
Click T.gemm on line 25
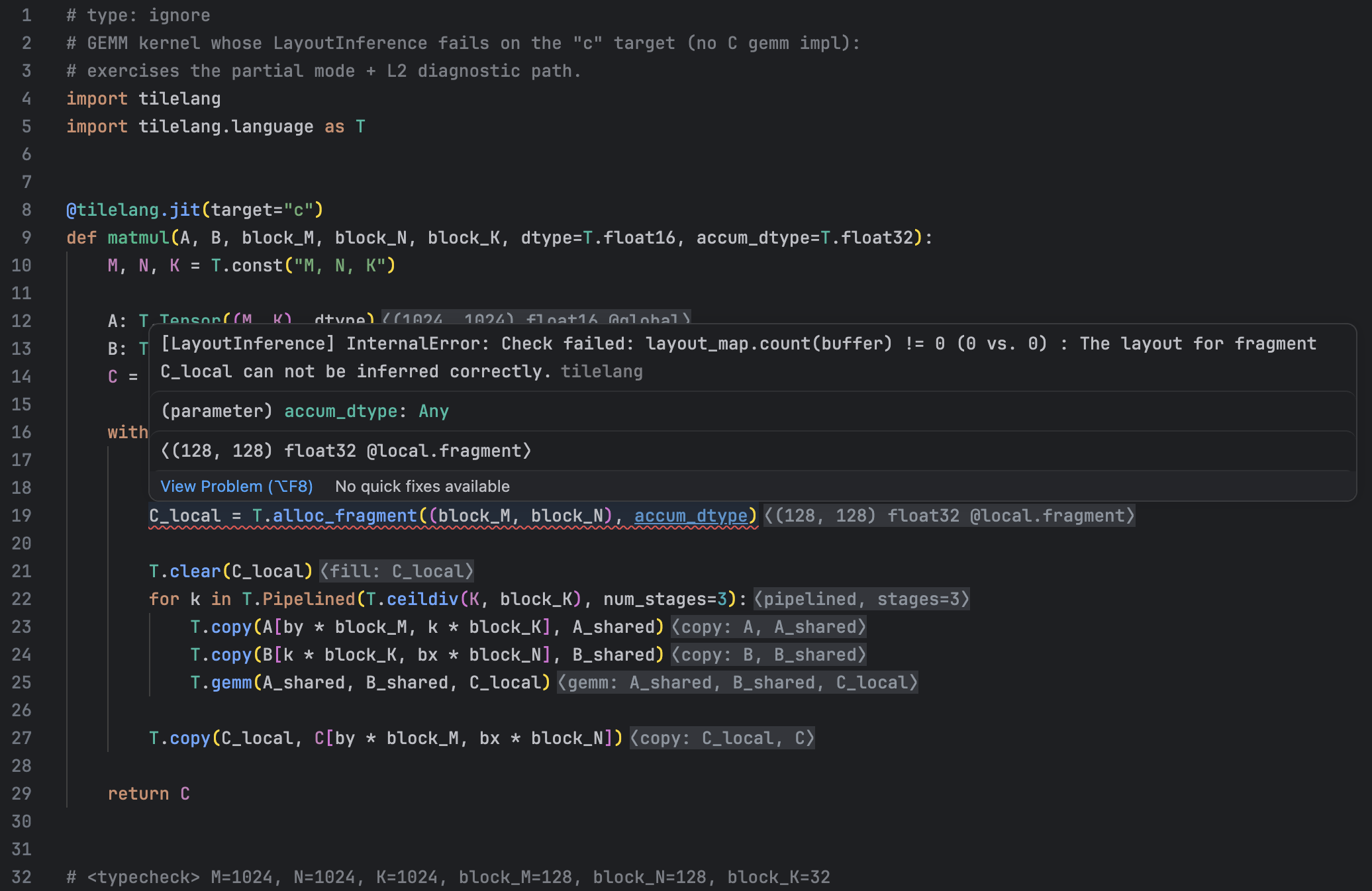pyautogui.click(x=221, y=682)
